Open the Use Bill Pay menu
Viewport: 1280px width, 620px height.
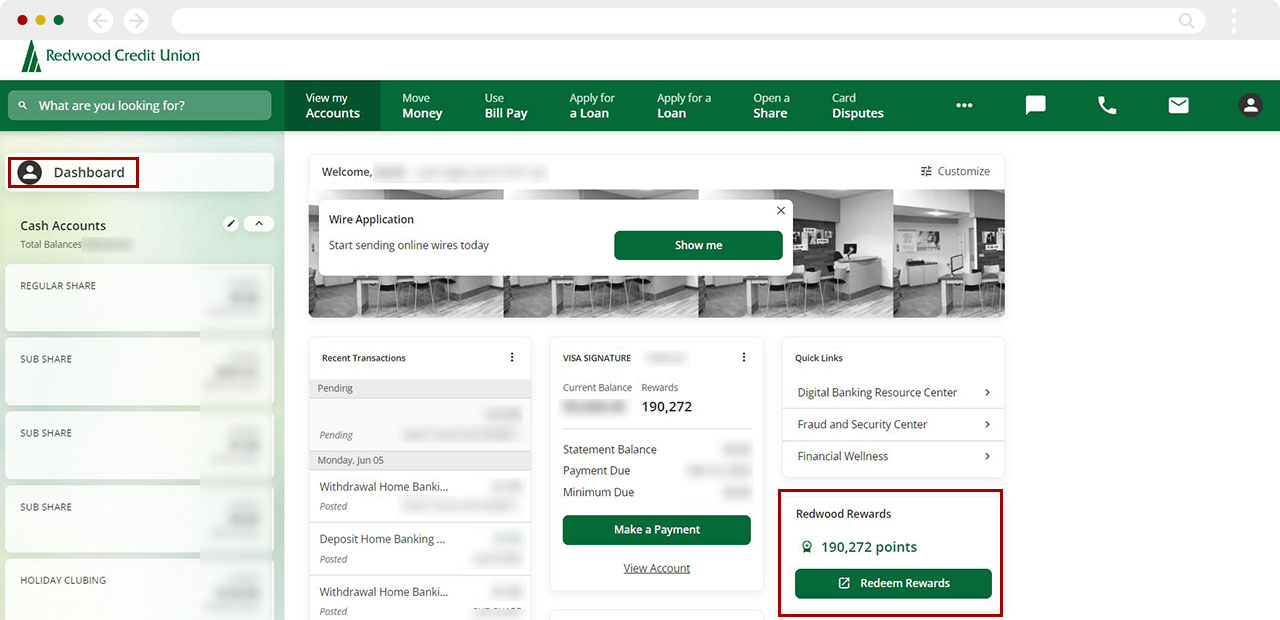506,105
